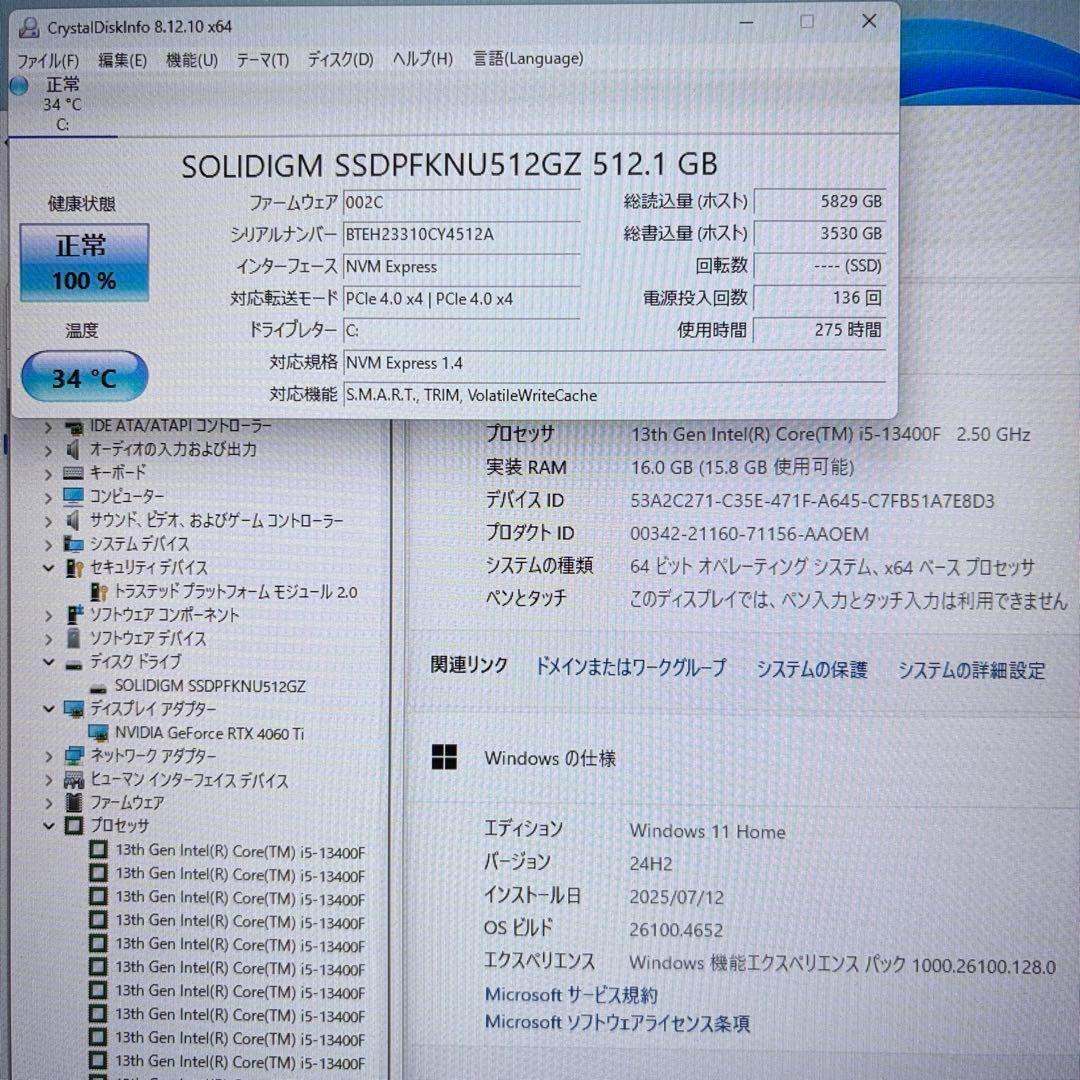This screenshot has width=1080, height=1080.
Task: Open Microsoft ソフトウェアライセンス条項 link
Action: coord(617,1023)
